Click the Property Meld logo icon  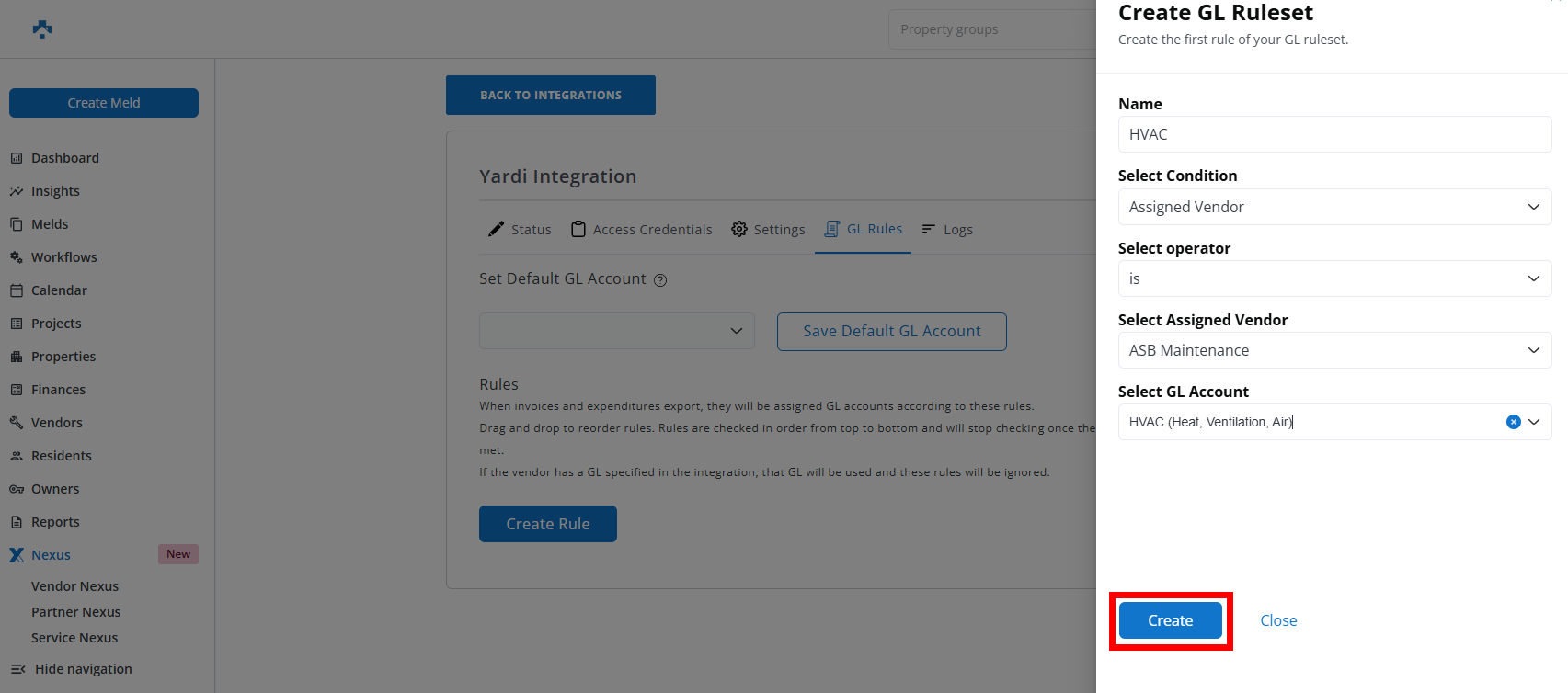(x=42, y=29)
